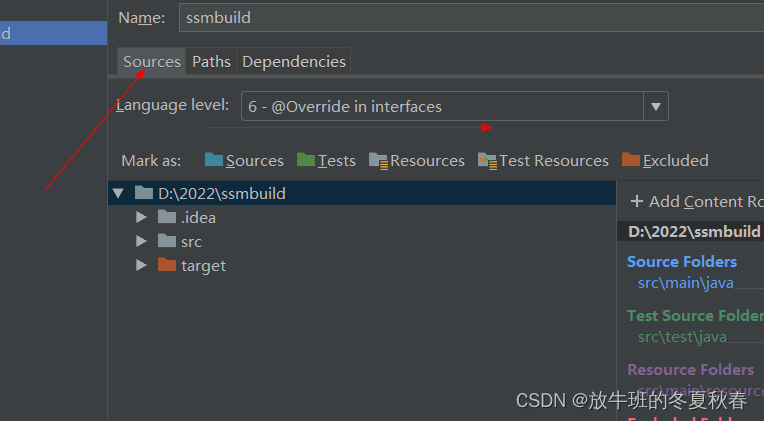This screenshot has width=764, height=421.
Task: Expand the target folder
Action: (141, 265)
